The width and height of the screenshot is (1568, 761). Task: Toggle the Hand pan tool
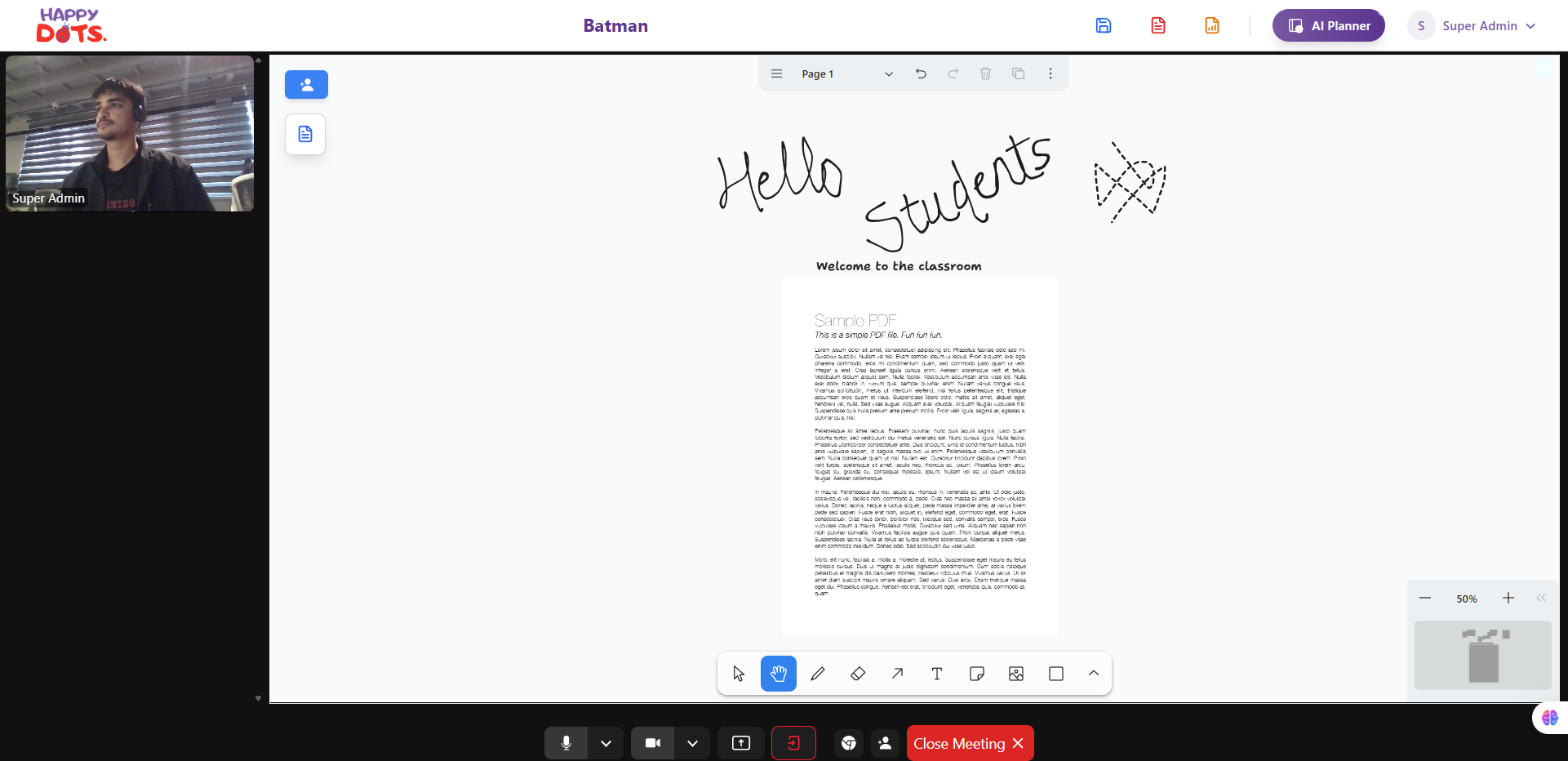[778, 674]
